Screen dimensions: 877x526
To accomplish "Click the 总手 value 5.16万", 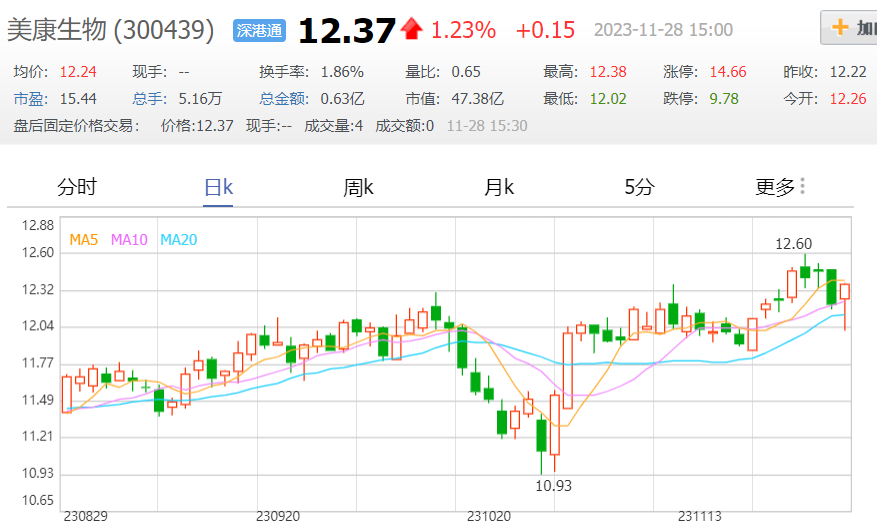I will click(x=200, y=99).
